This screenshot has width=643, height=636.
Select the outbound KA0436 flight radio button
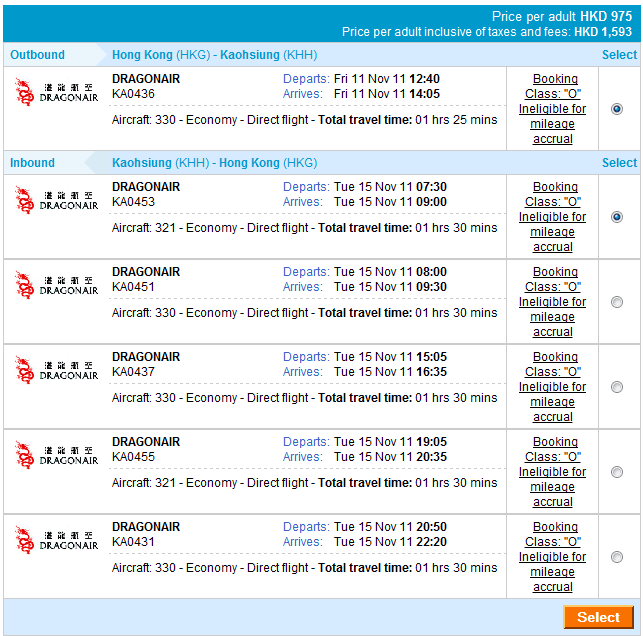(x=616, y=109)
